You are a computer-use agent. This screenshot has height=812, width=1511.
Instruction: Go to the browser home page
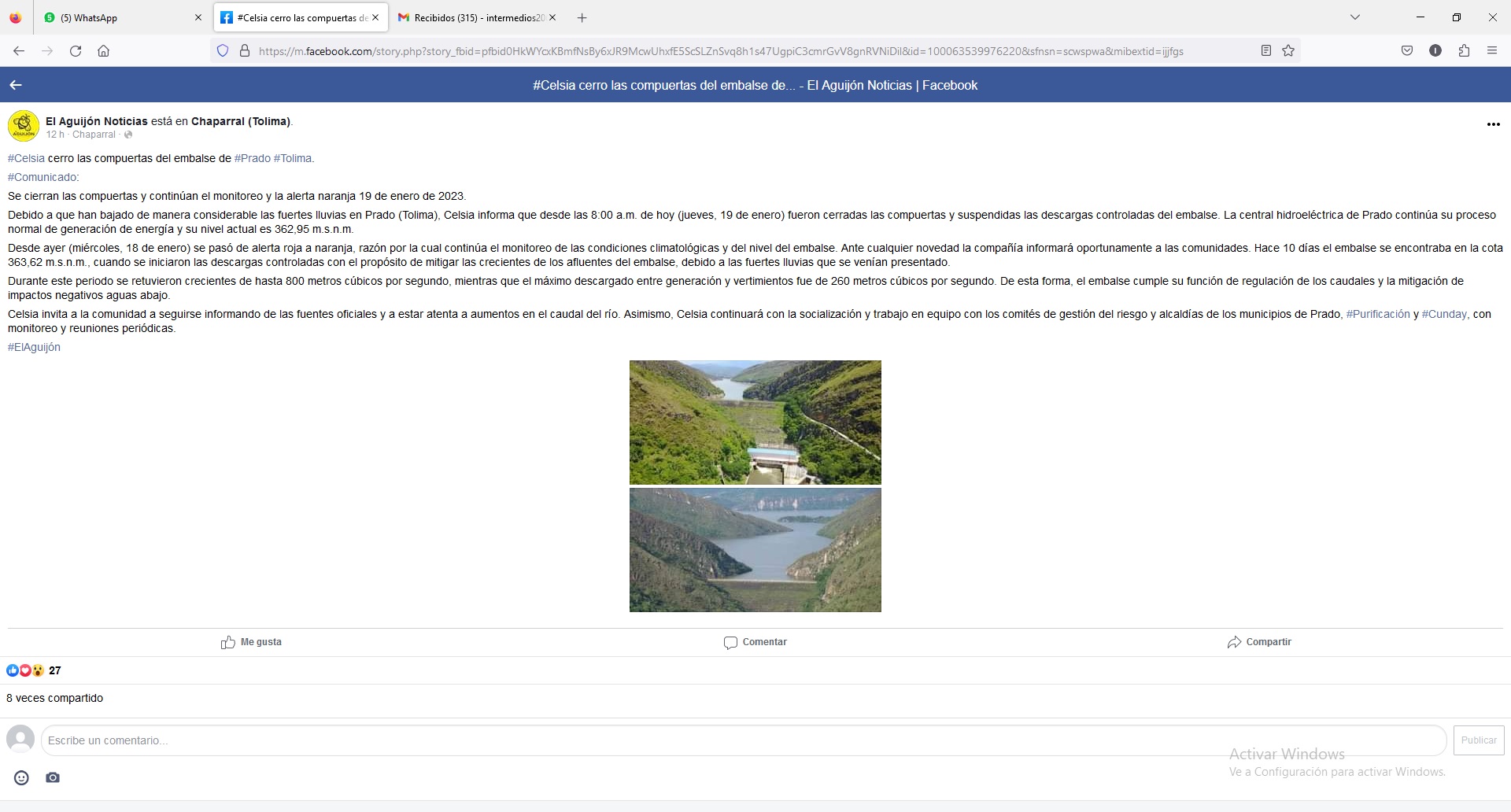point(103,51)
